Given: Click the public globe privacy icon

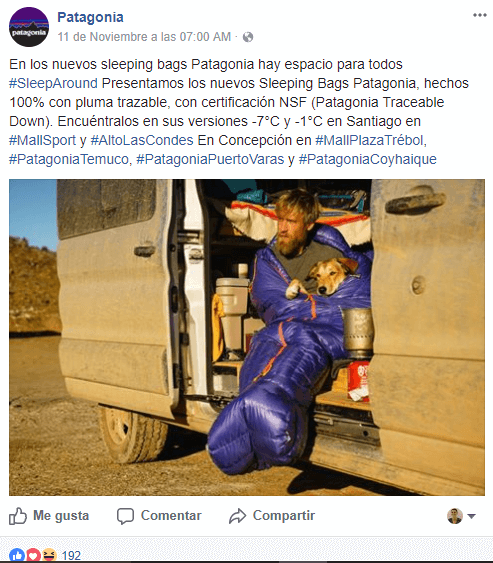Looking at the screenshot, I should point(248,37).
